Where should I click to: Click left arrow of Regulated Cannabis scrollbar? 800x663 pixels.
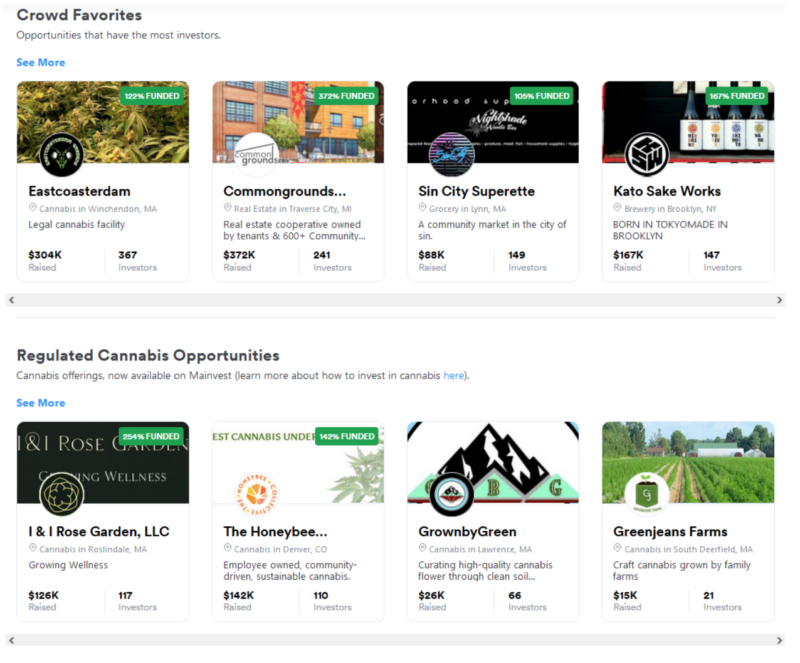11,640
